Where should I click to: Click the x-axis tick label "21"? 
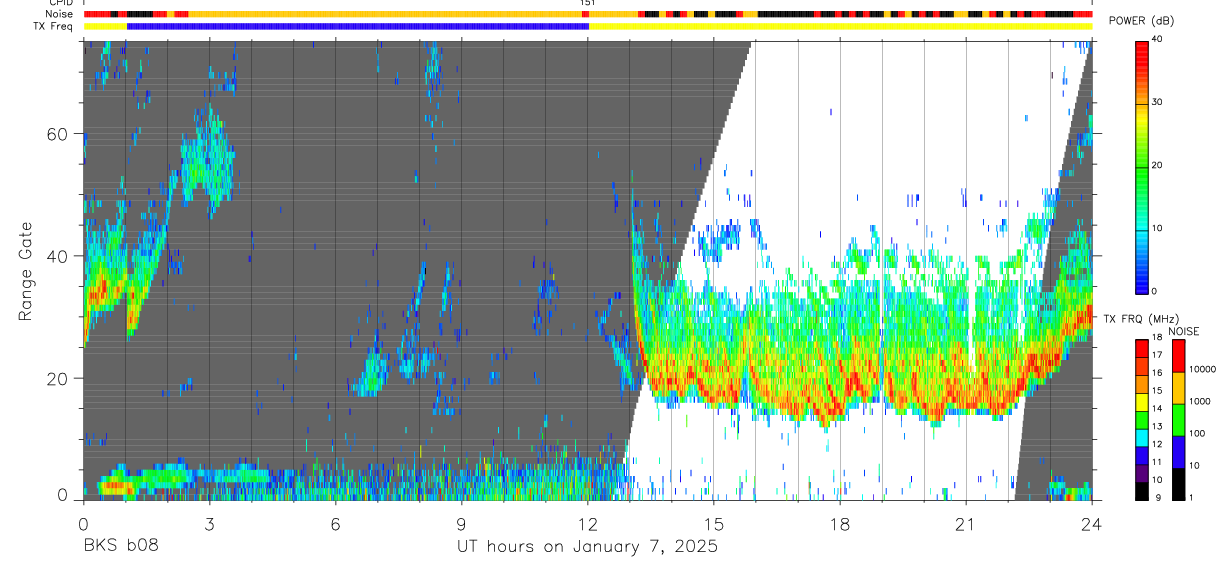[966, 524]
